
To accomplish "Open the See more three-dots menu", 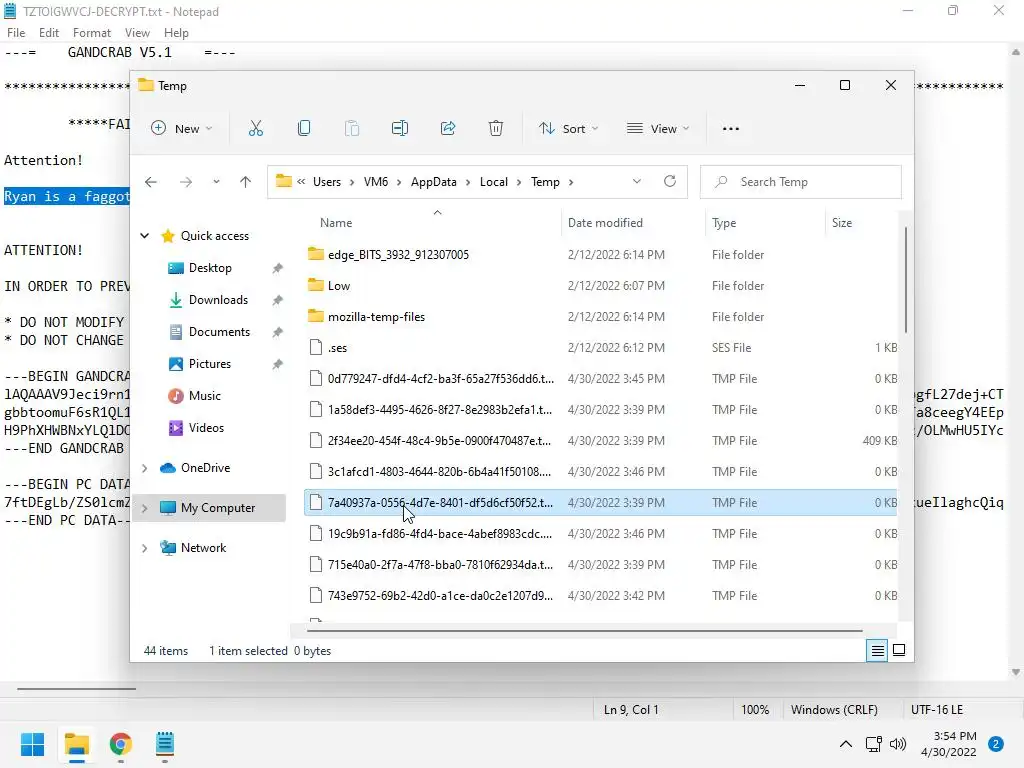I will point(731,129).
